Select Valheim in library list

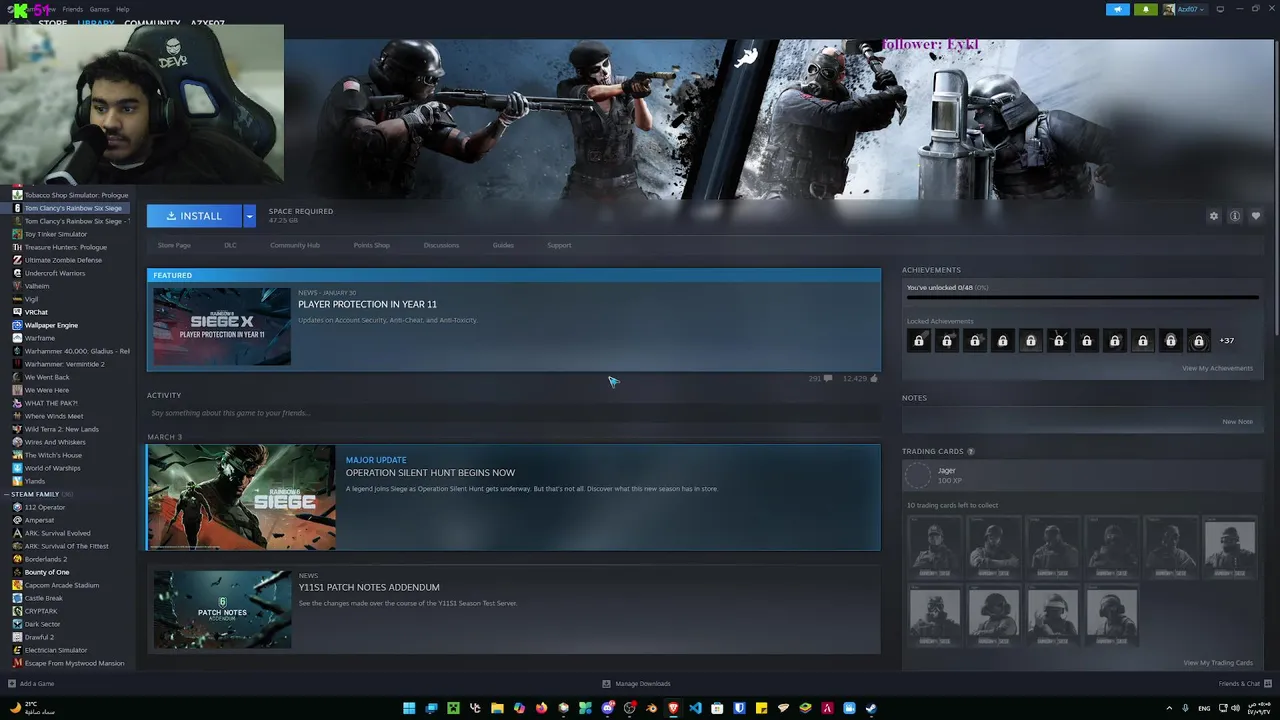pyautogui.click(x=37, y=286)
